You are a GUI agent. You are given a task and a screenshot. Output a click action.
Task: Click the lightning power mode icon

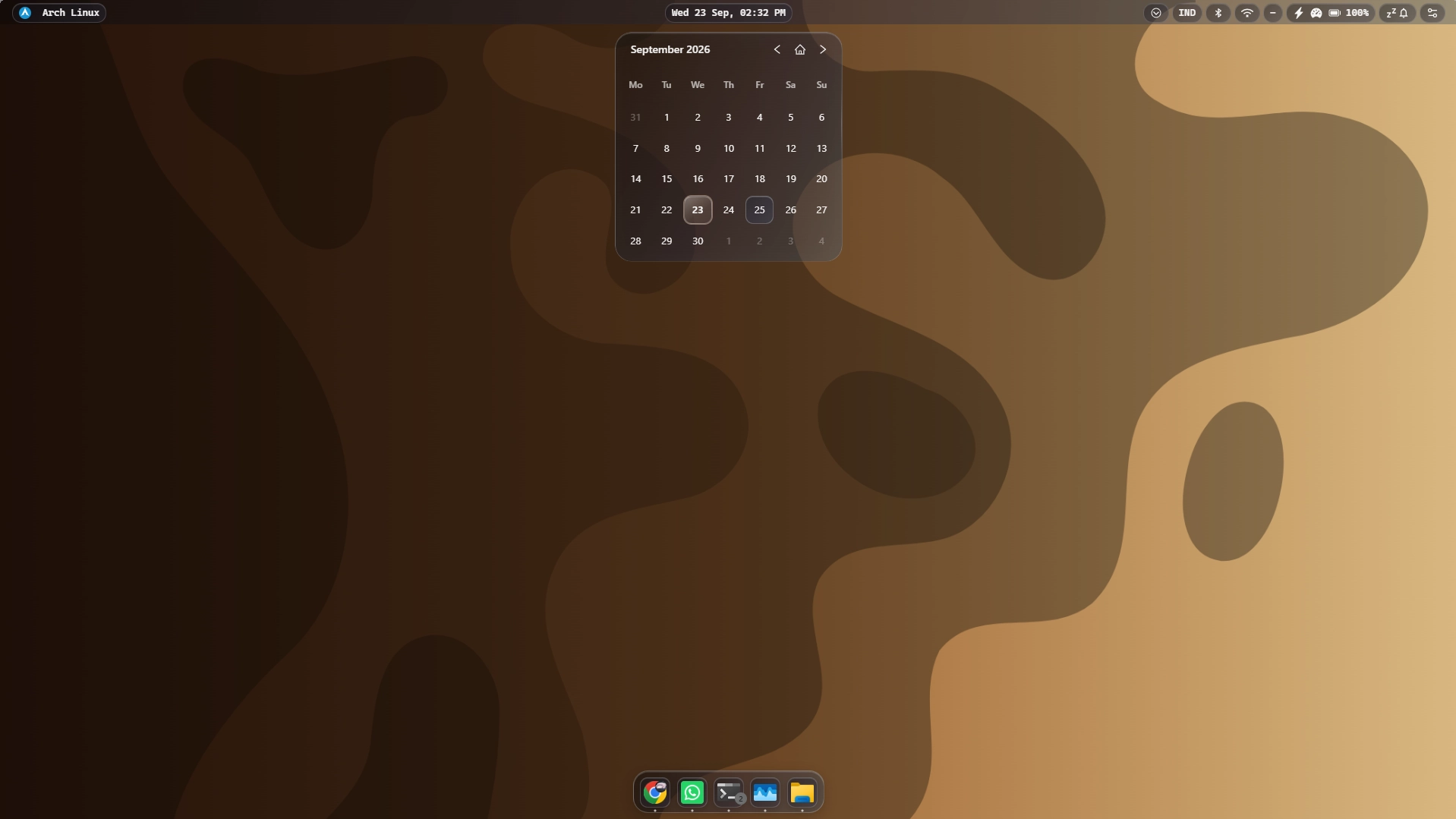pyautogui.click(x=1298, y=13)
